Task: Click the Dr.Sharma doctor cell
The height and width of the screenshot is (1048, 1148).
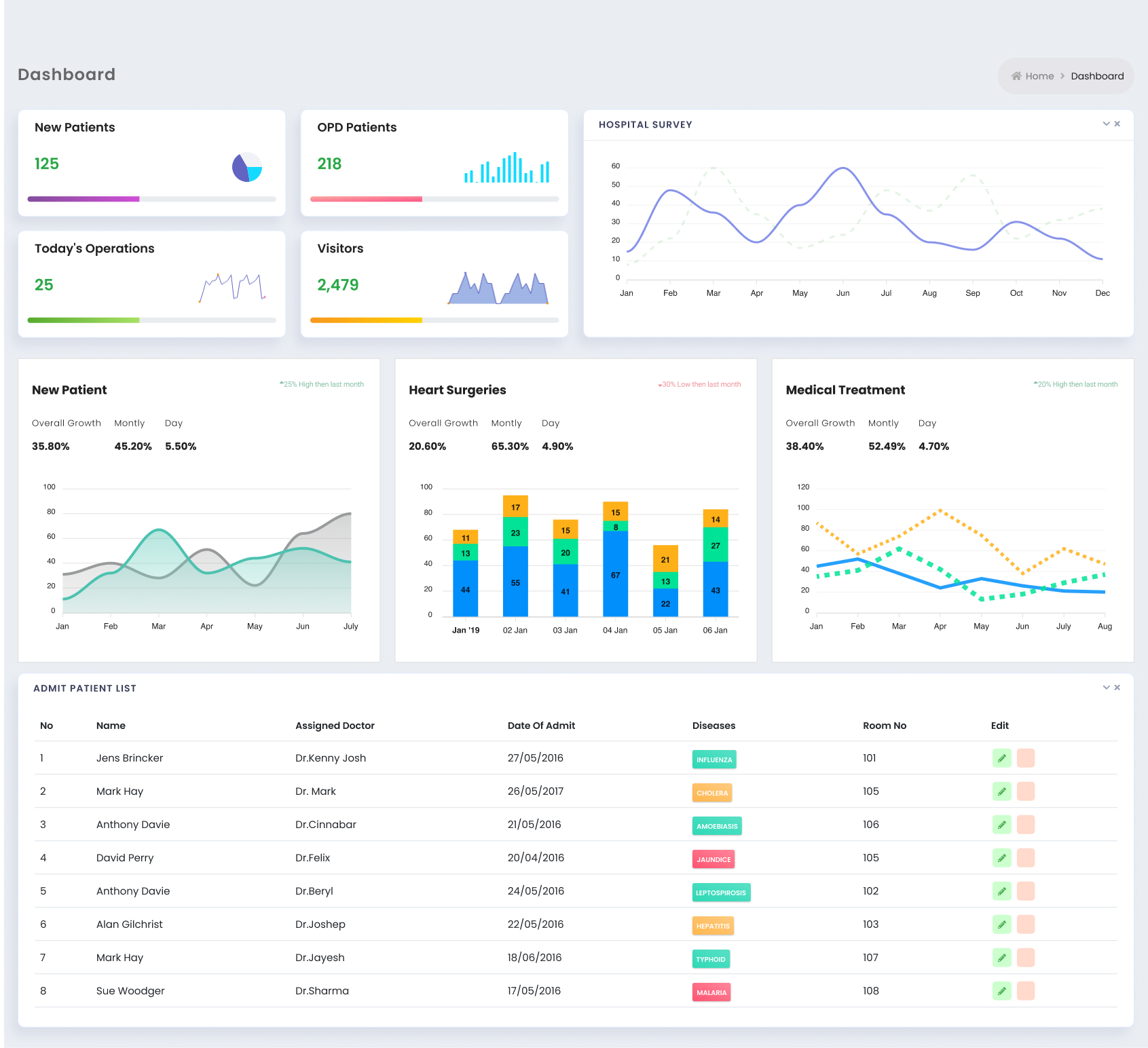Action: click(322, 991)
